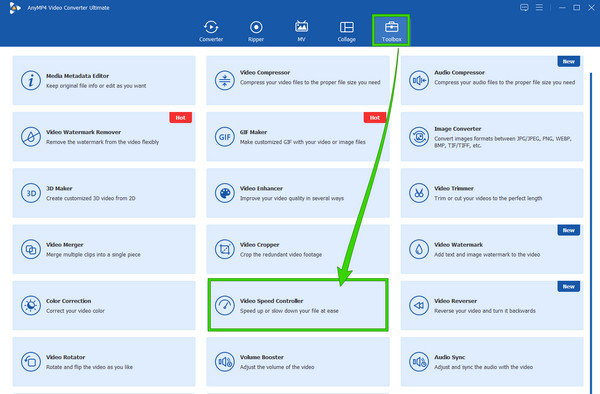600x394 pixels.
Task: Switch to the Ripper tab
Action: click(x=256, y=31)
